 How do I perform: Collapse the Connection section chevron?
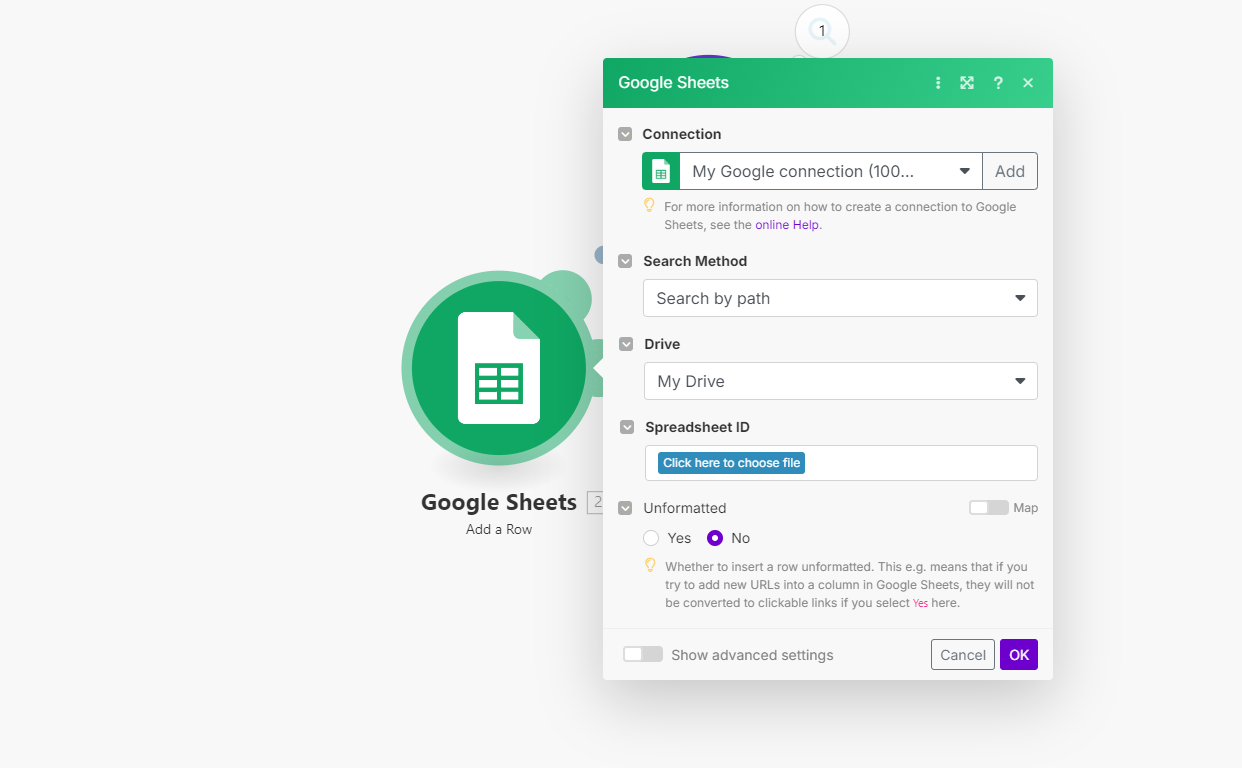625,134
